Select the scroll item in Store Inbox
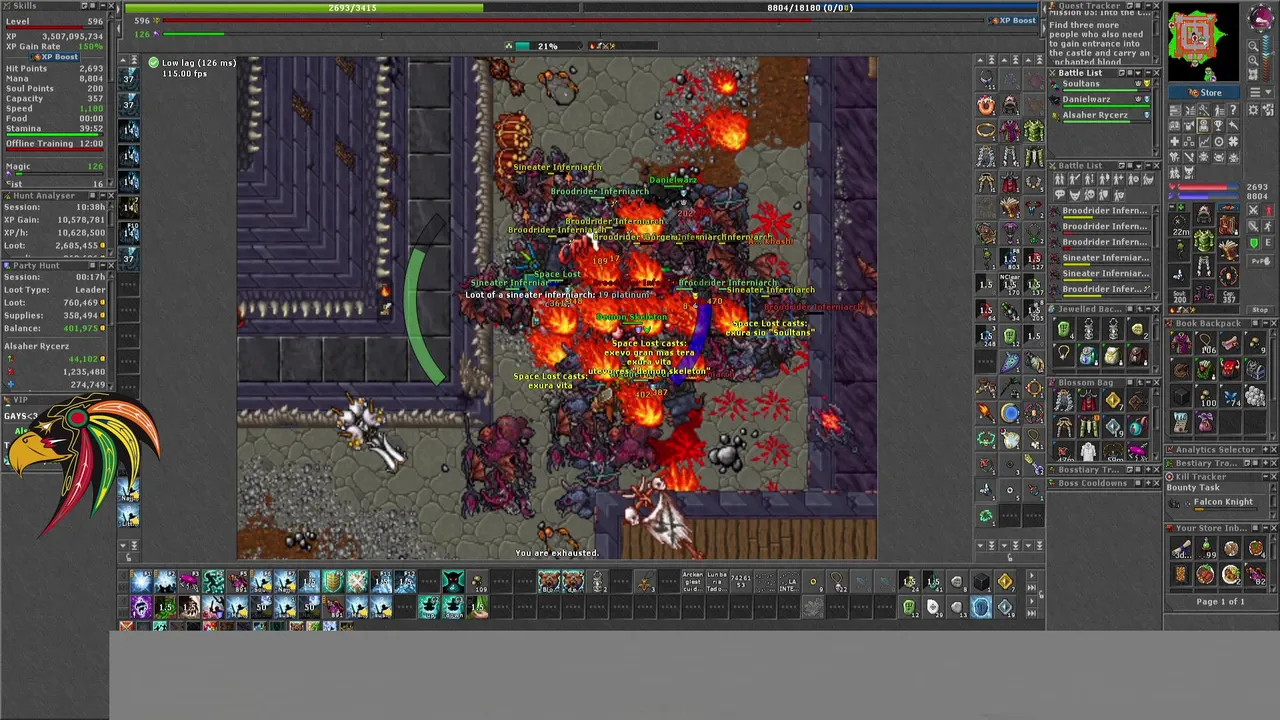Screen dimensions: 1280x720 1181,549
